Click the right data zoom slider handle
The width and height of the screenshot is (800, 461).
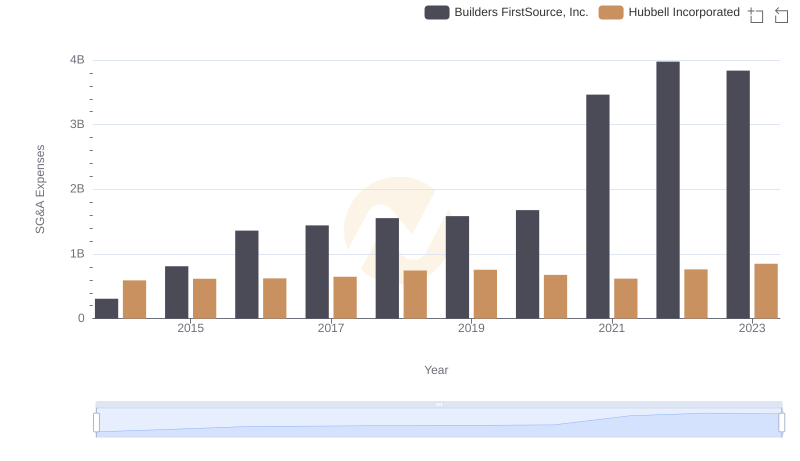pyautogui.click(x=781, y=422)
